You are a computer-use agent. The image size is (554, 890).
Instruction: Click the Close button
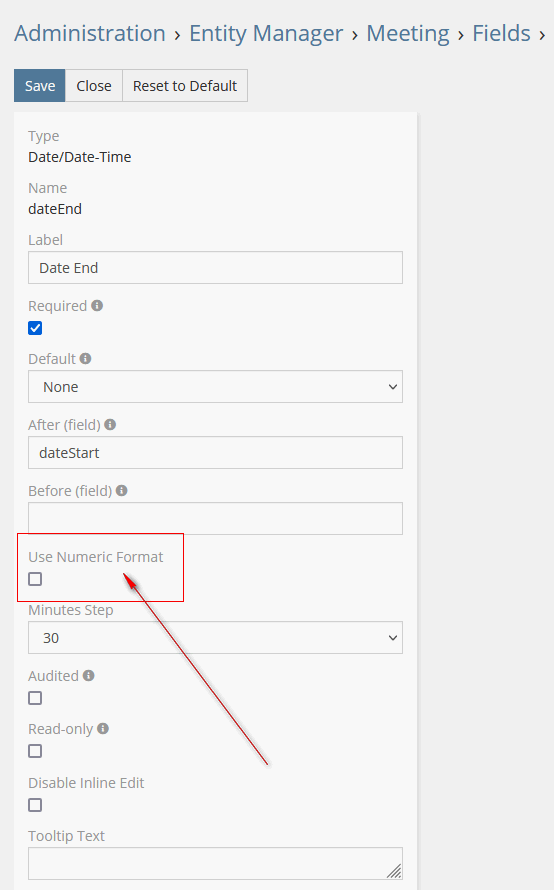pyautogui.click(x=94, y=86)
